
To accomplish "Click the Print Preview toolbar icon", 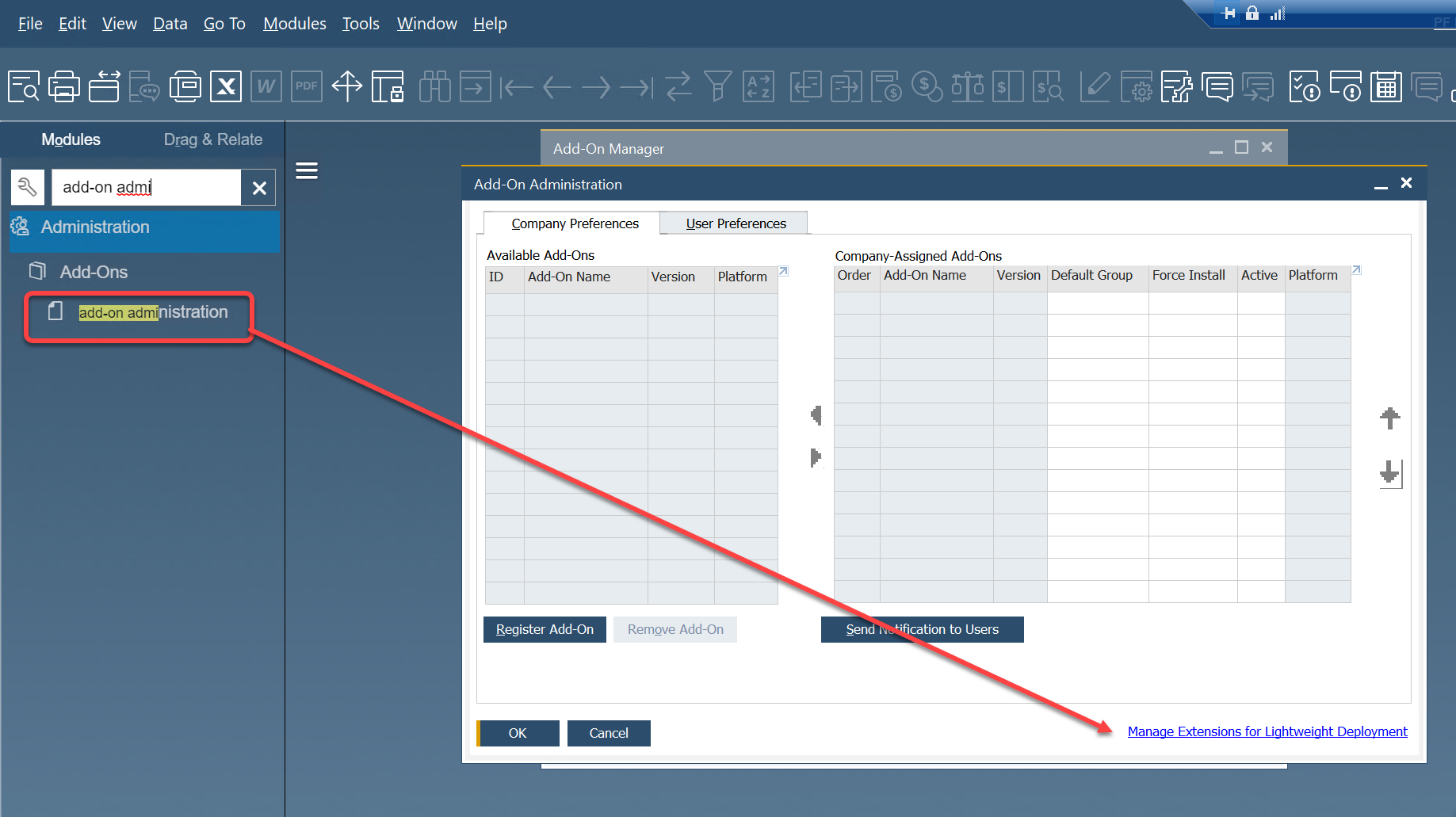I will 24,86.
